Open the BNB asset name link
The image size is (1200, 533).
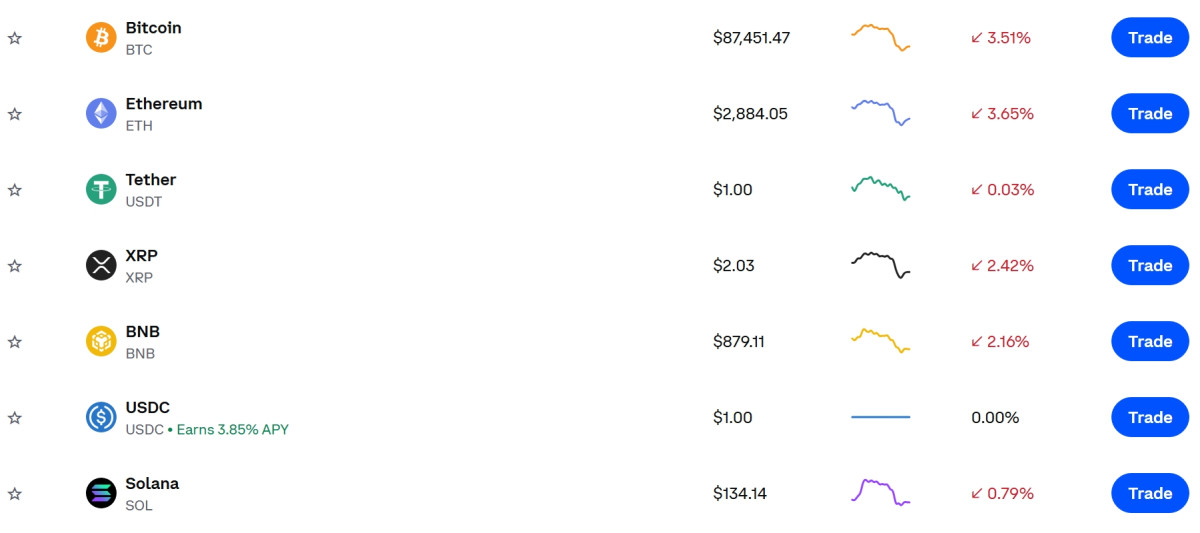pos(142,332)
